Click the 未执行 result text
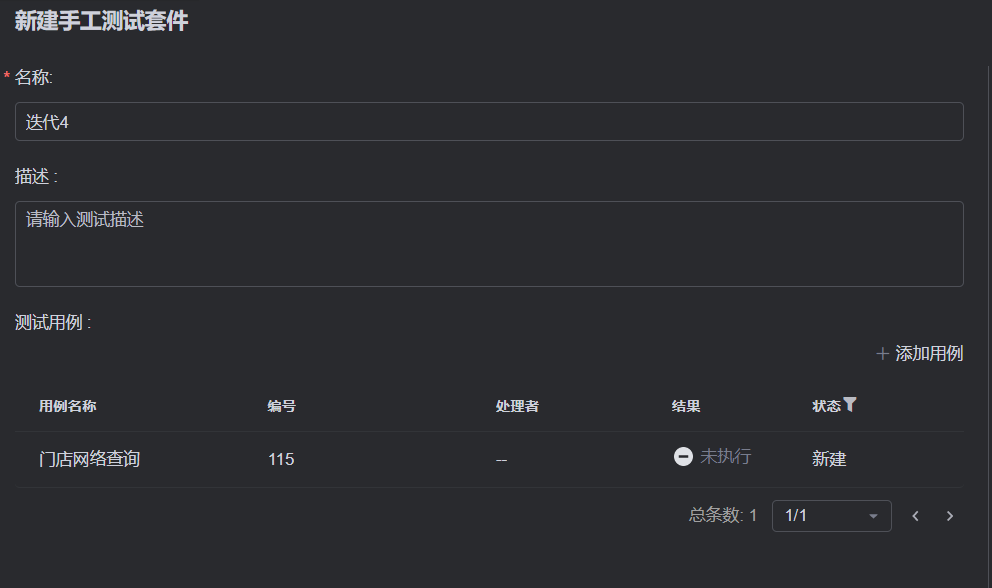992x588 pixels. click(725, 456)
